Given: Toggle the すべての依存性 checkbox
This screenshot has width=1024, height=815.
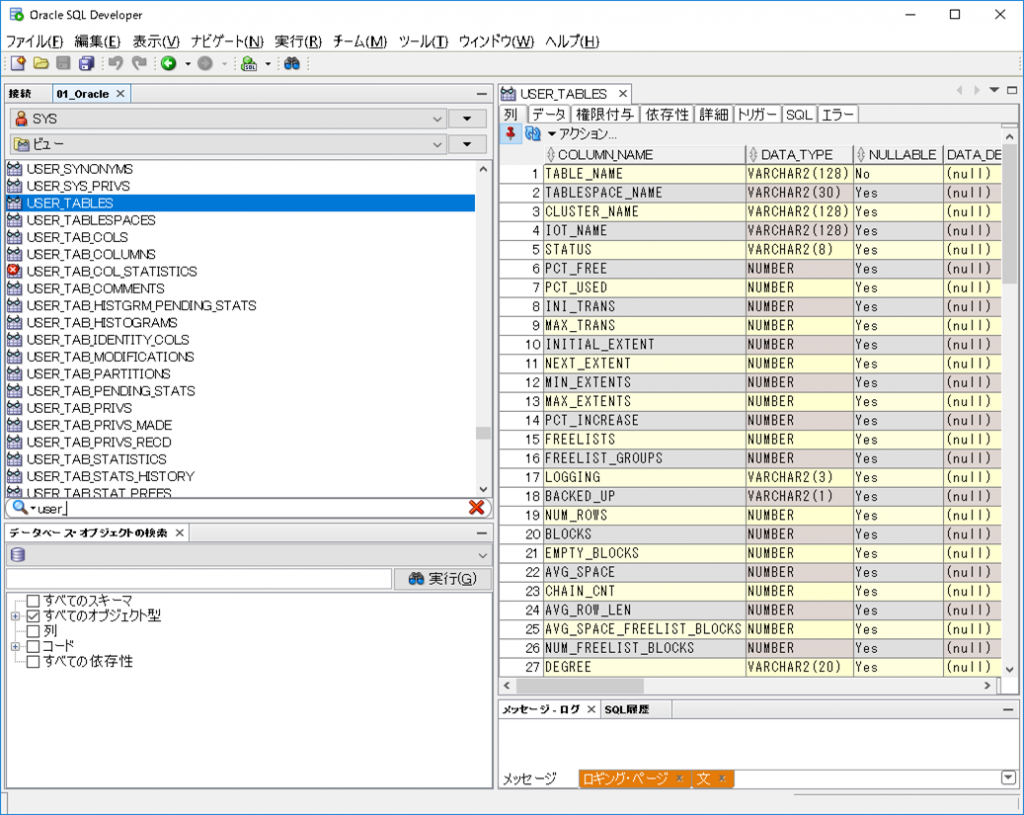Looking at the screenshot, I should pyautogui.click(x=33, y=662).
